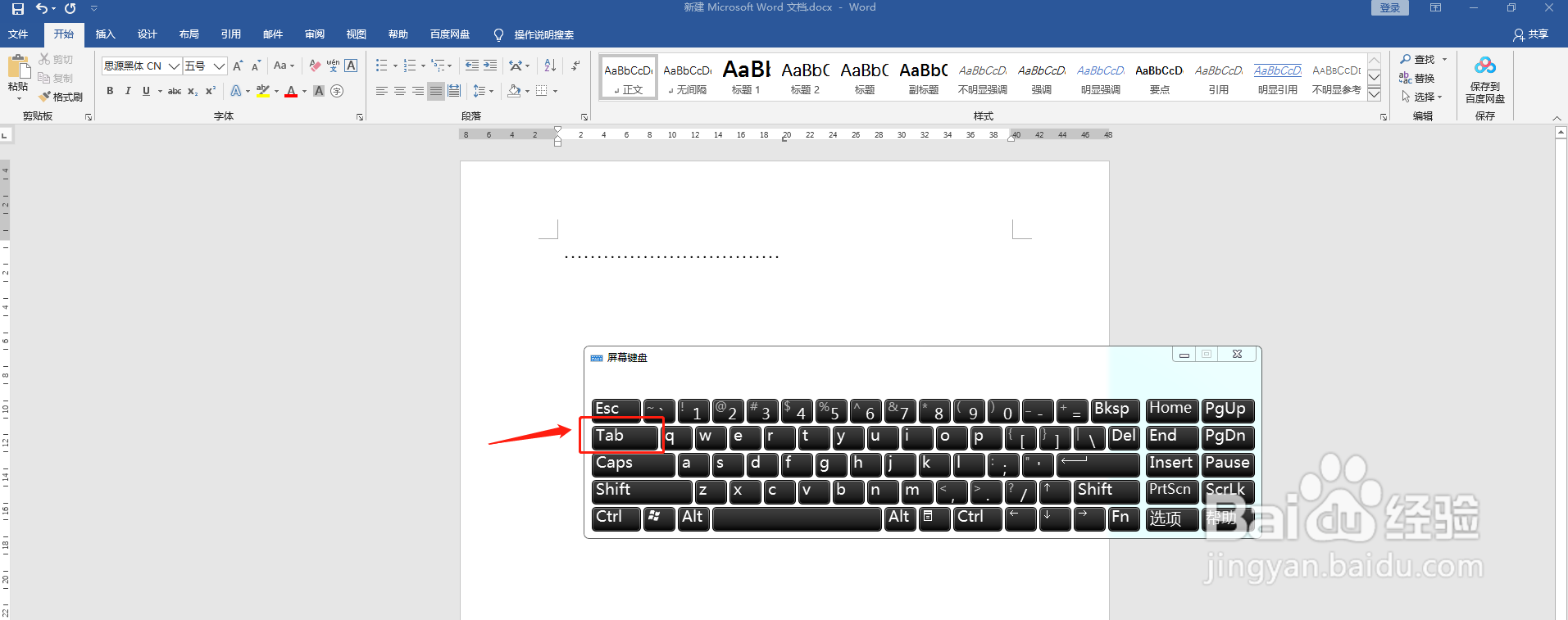Click the Paste (粘贴) clipboard icon
The width and height of the screenshot is (1568, 620).
tap(18, 66)
